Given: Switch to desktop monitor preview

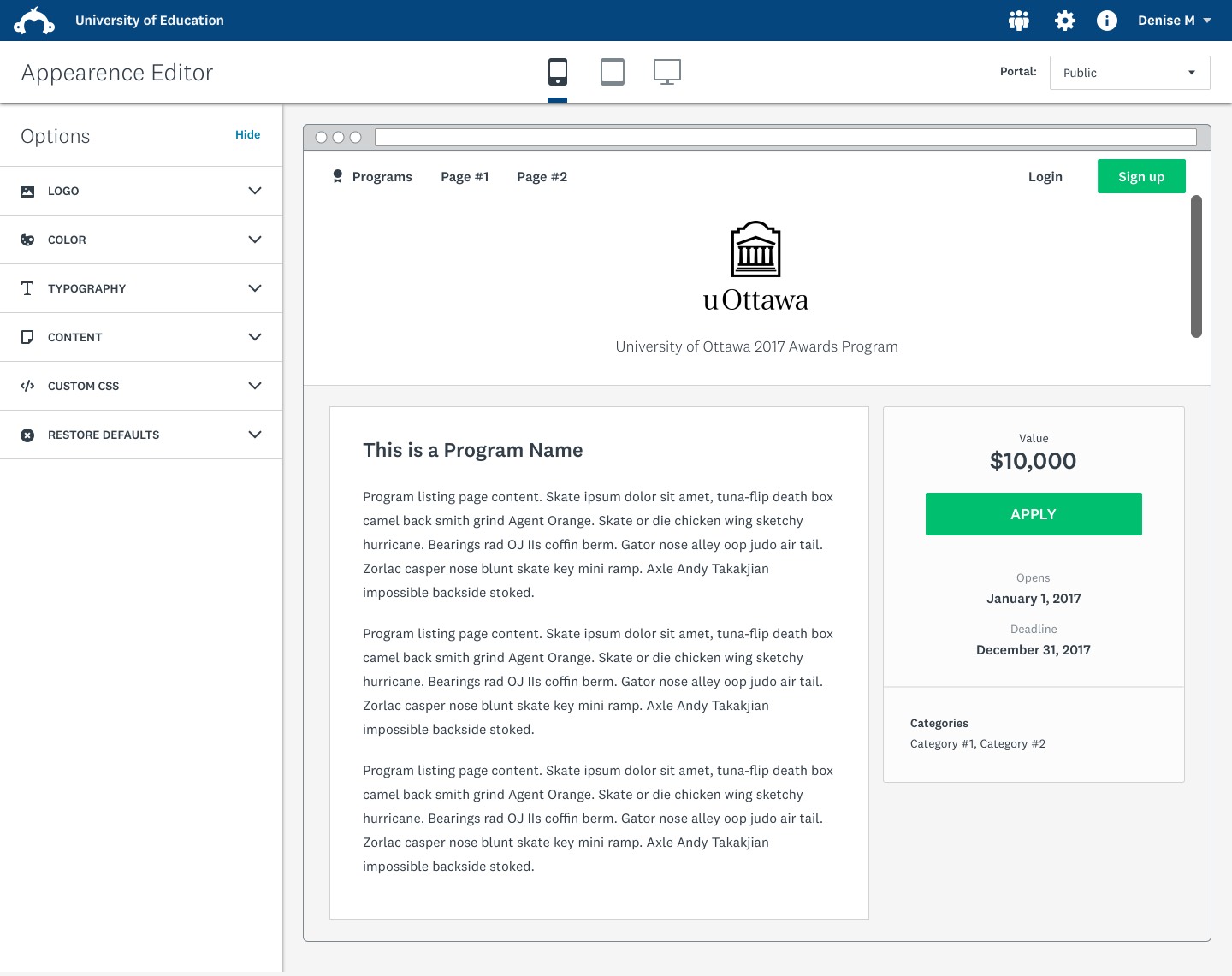Looking at the screenshot, I should 667,72.
